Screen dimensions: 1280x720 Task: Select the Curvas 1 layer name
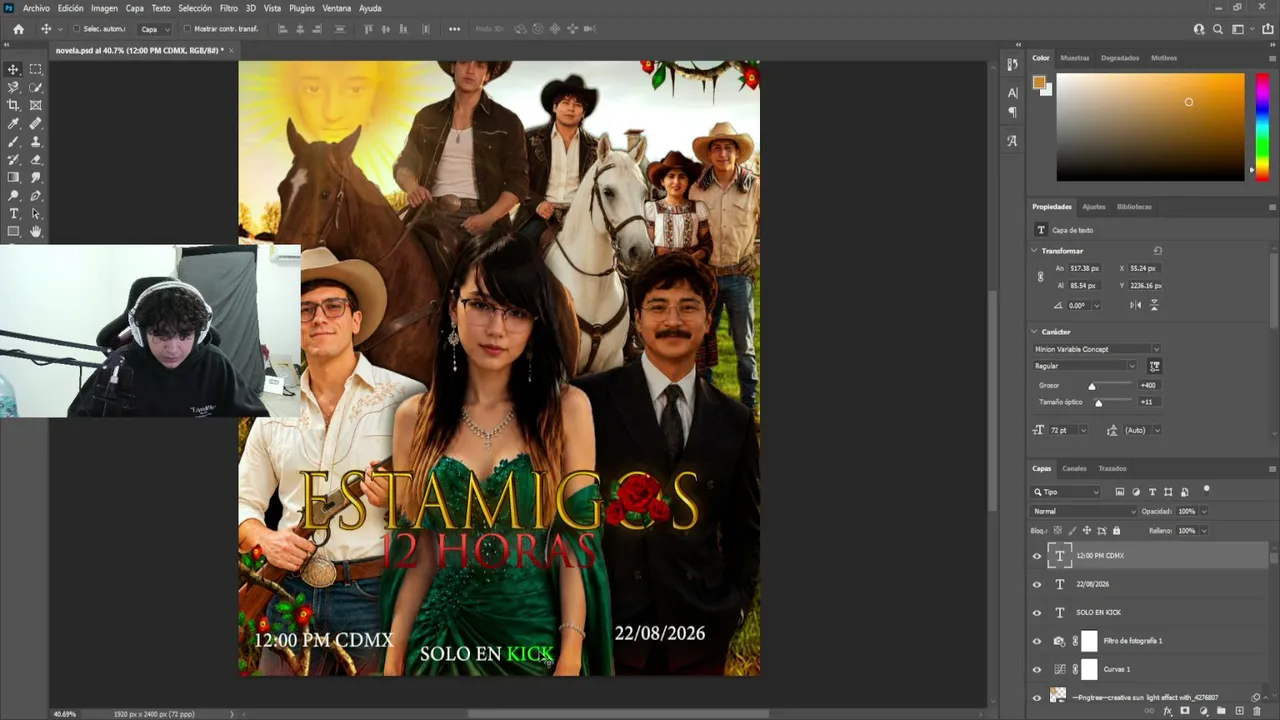1117,669
